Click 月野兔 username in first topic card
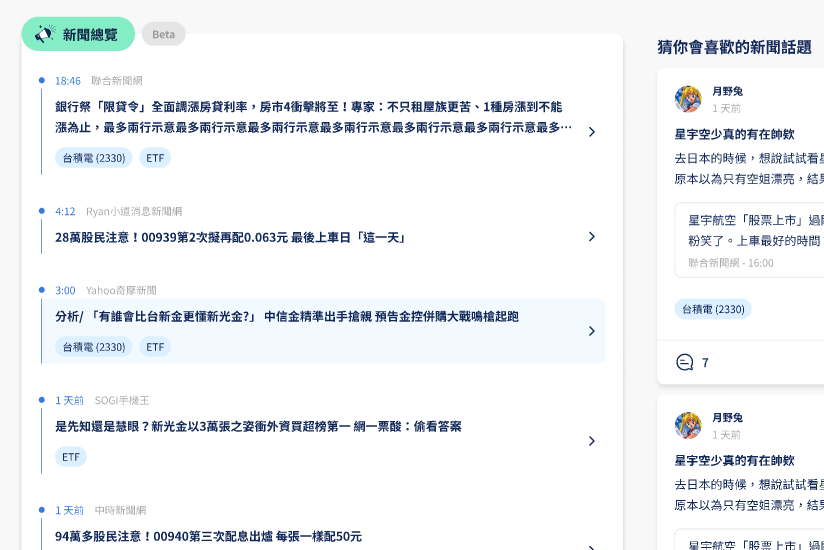Image resolution: width=824 pixels, height=550 pixels. [x=727, y=91]
